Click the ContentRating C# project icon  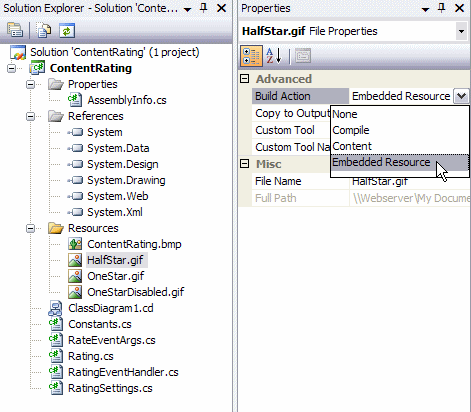click(37, 68)
